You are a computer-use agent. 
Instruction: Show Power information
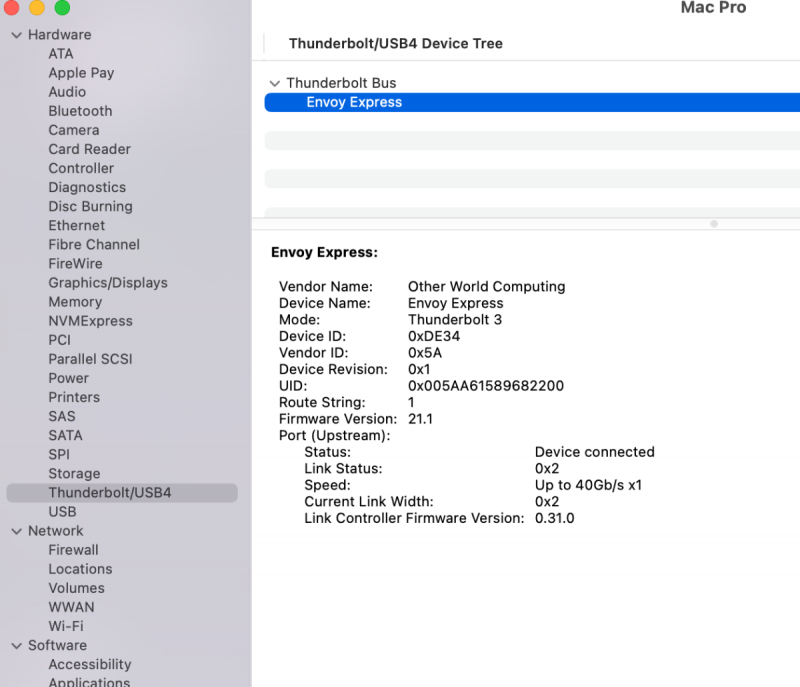click(68, 378)
